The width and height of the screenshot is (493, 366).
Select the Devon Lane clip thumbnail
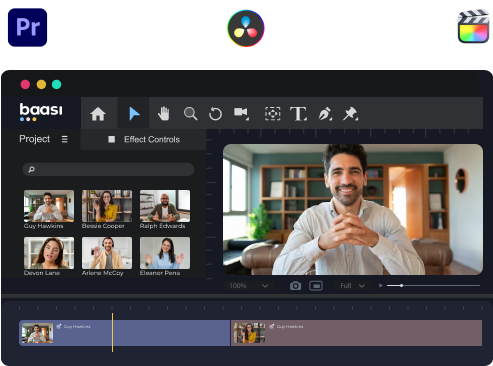49,253
